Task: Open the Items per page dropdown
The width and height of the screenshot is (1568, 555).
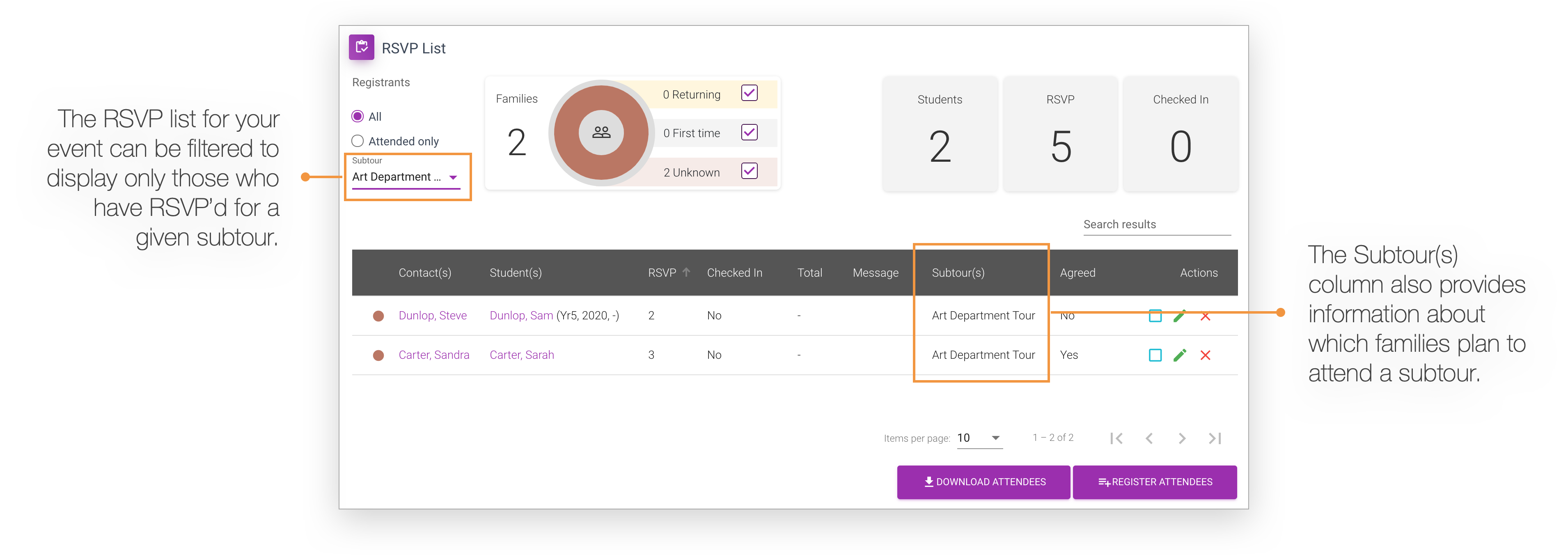Action: tap(979, 438)
